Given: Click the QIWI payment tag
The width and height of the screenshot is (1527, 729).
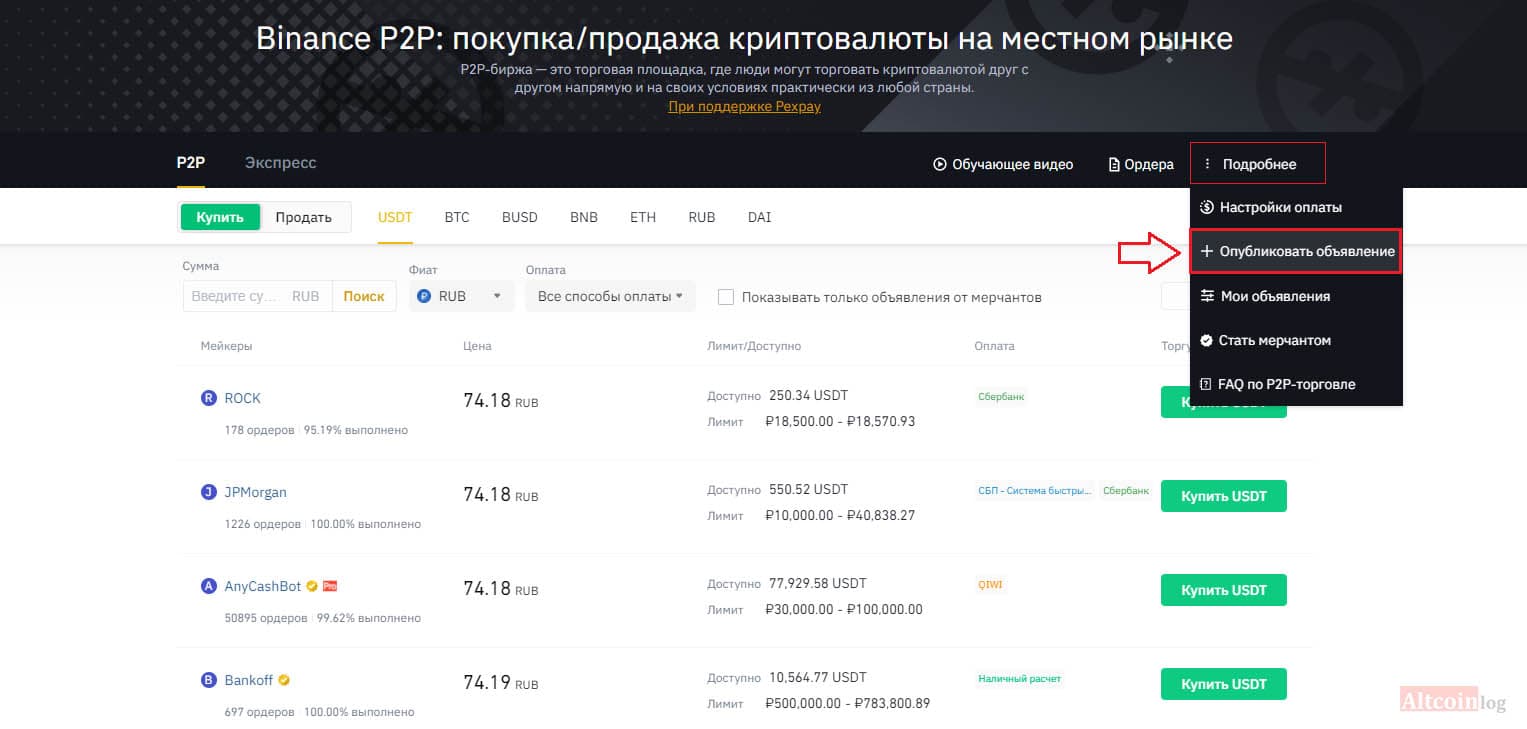Looking at the screenshot, I should point(990,584).
